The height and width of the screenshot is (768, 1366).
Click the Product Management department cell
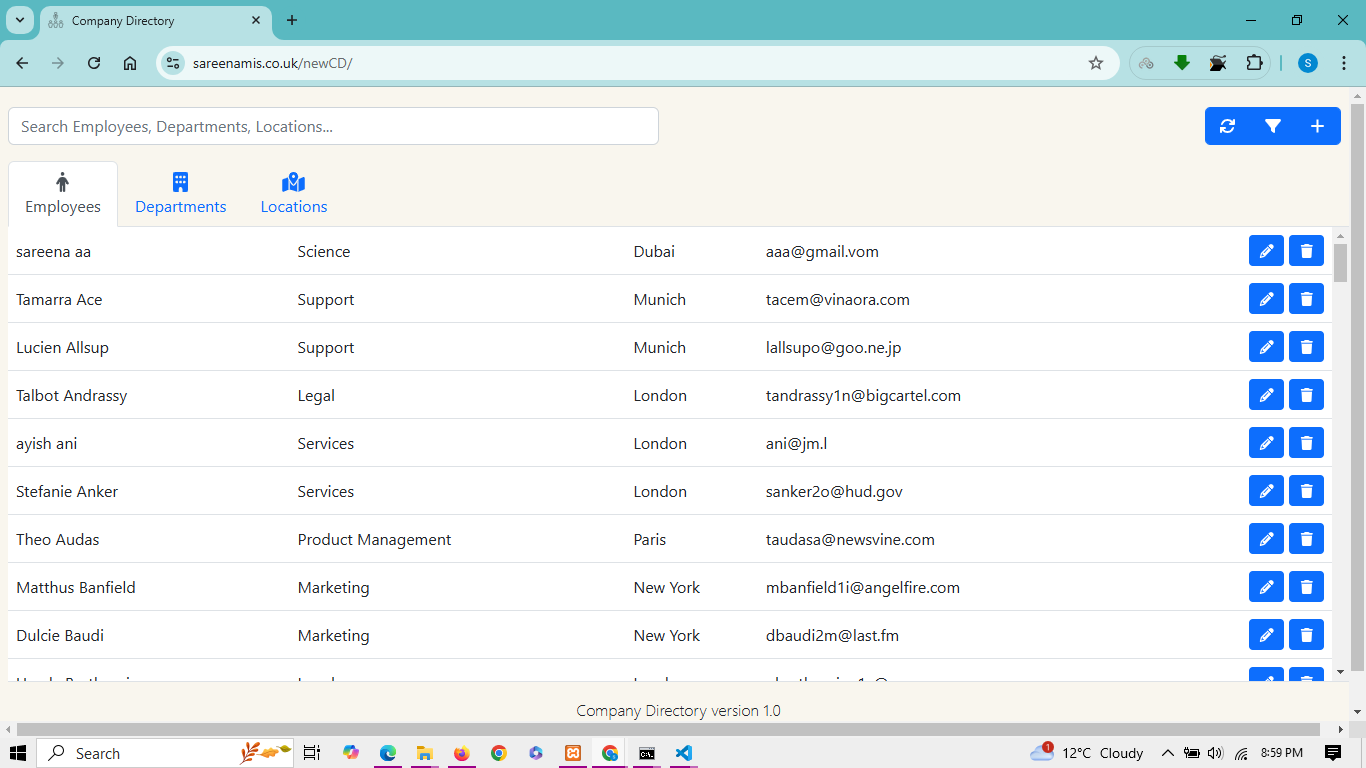click(x=374, y=539)
